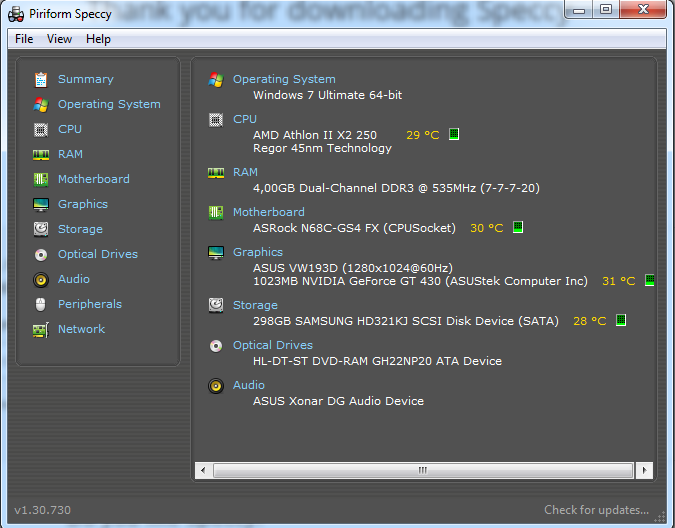Open the Help menu
Viewport: 675px width, 528px height.
(x=98, y=39)
